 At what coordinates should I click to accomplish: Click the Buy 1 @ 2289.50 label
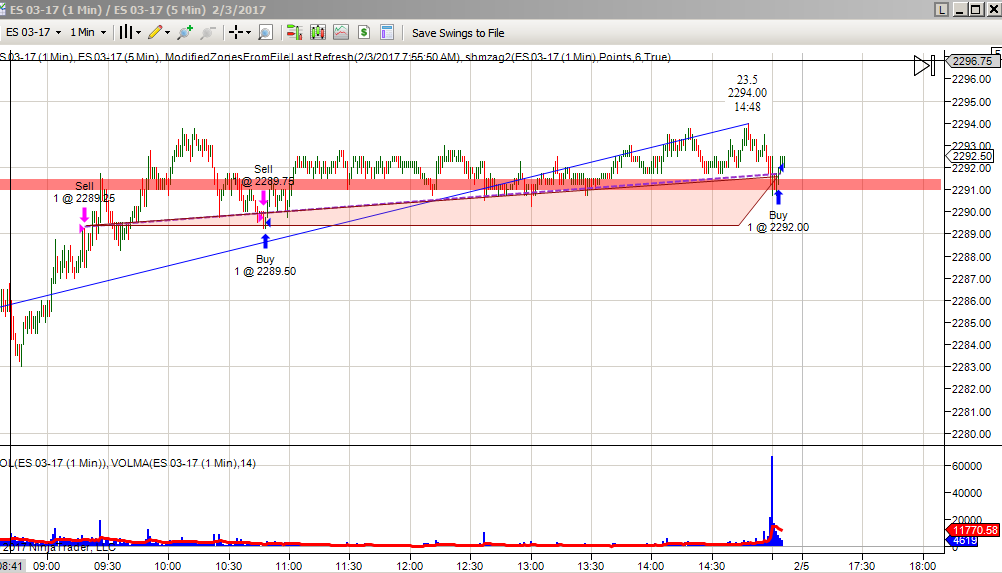coord(265,265)
